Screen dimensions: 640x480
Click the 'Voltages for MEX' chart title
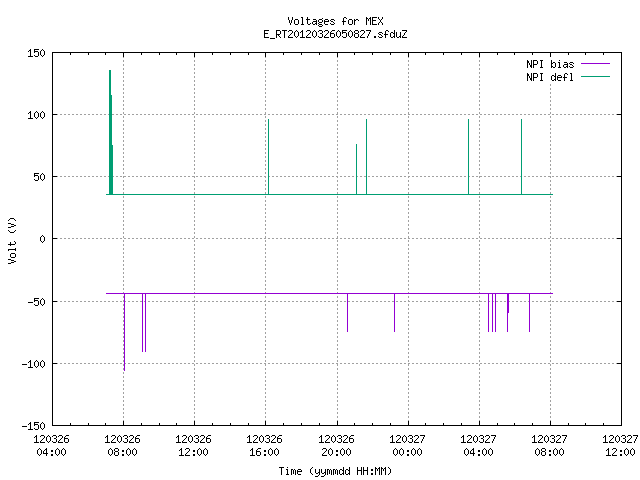tap(335, 21)
